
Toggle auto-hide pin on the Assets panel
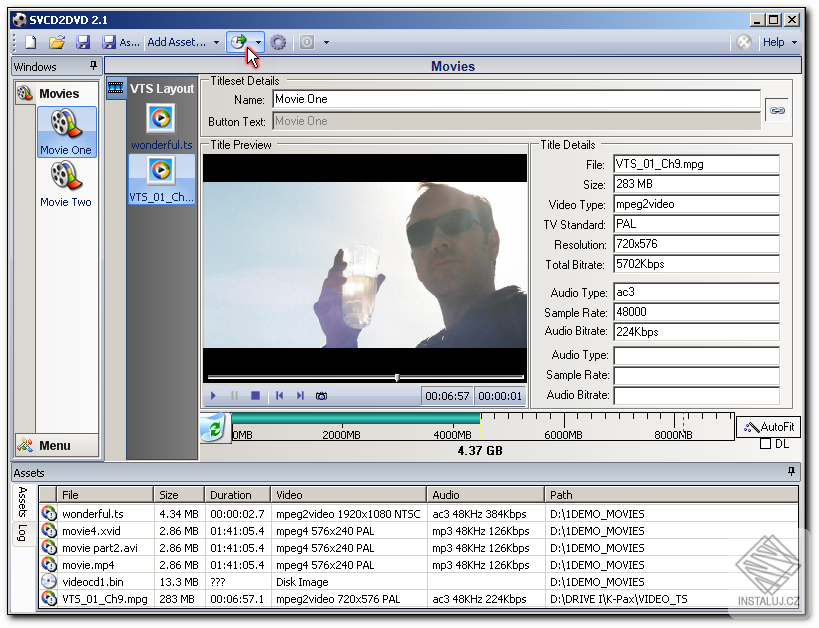pos(789,473)
